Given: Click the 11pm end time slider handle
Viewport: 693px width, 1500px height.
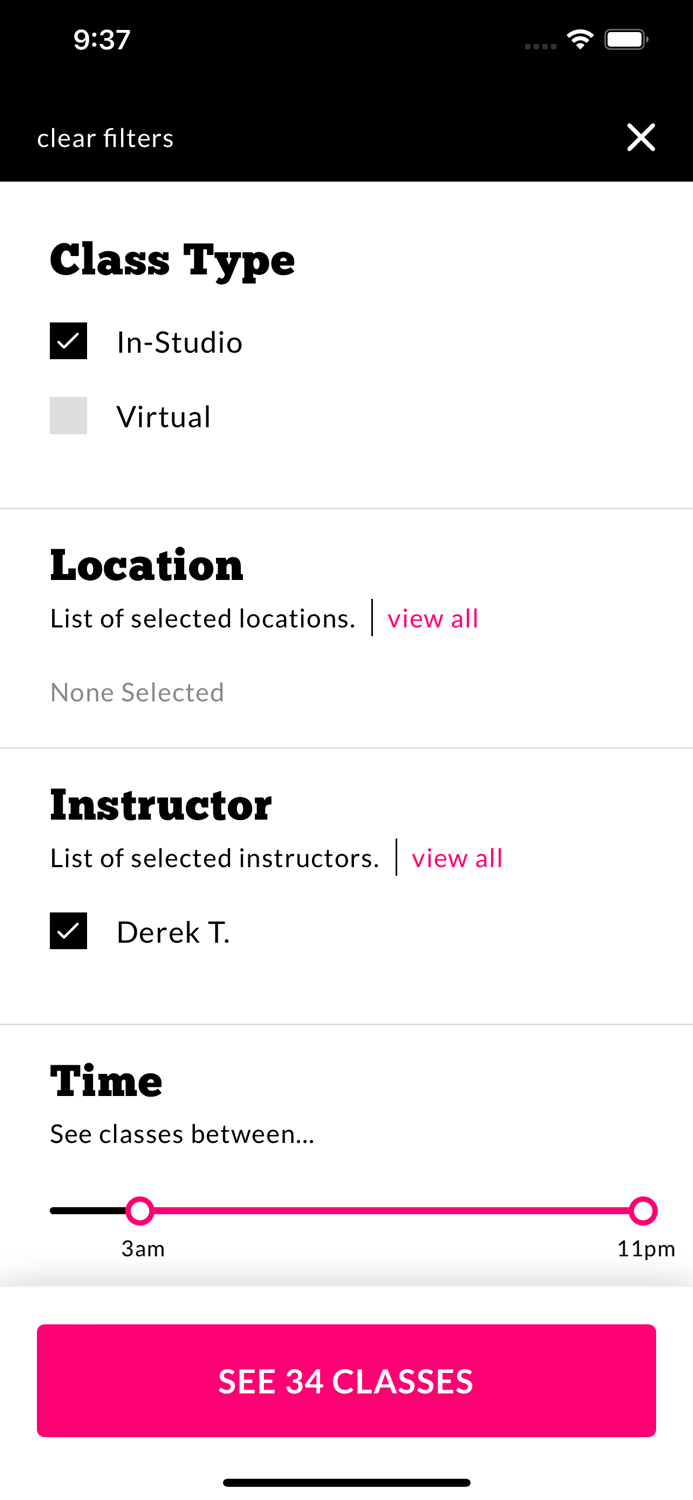Looking at the screenshot, I should [643, 1211].
